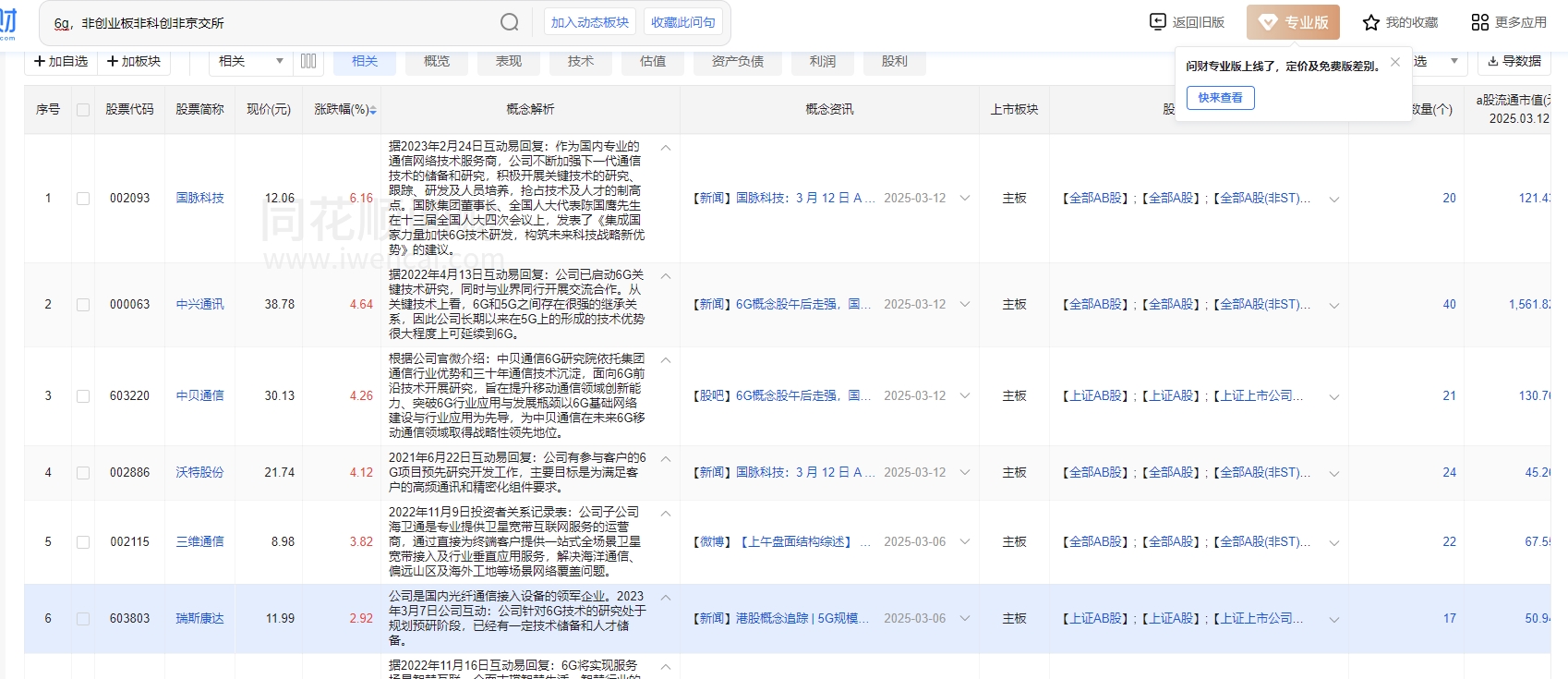Switch to the 技术 tab
This screenshot has width=1568, height=679.
tap(581, 61)
